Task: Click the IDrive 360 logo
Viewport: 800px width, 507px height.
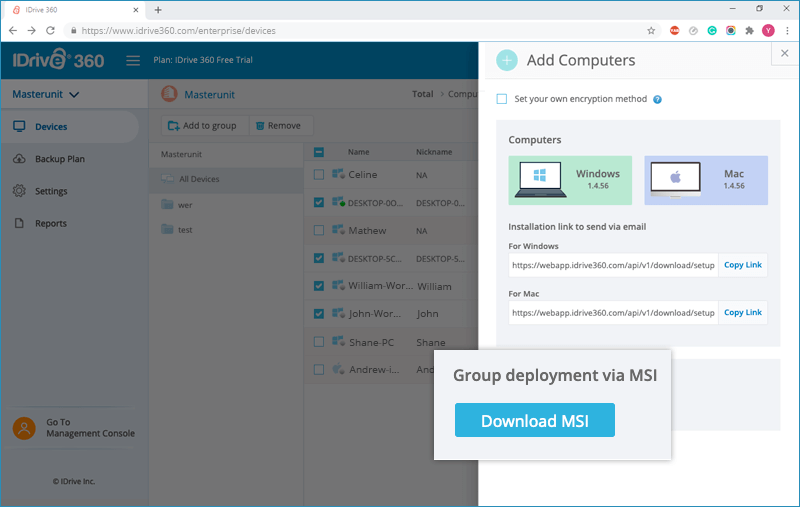Action: (58, 60)
